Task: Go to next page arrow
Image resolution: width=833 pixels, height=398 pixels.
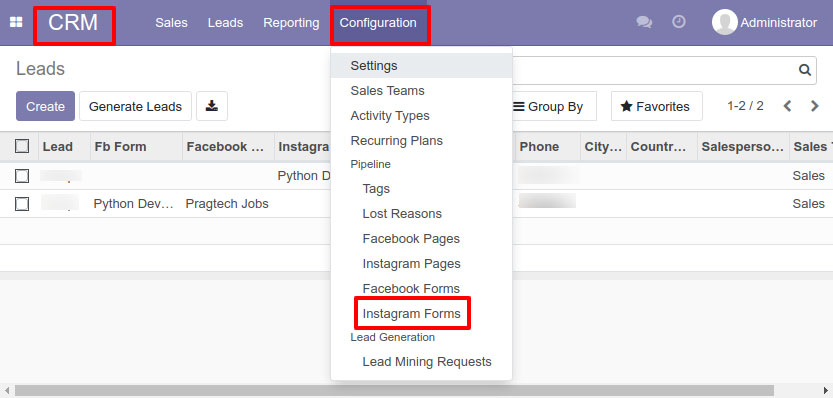Action: (814, 106)
